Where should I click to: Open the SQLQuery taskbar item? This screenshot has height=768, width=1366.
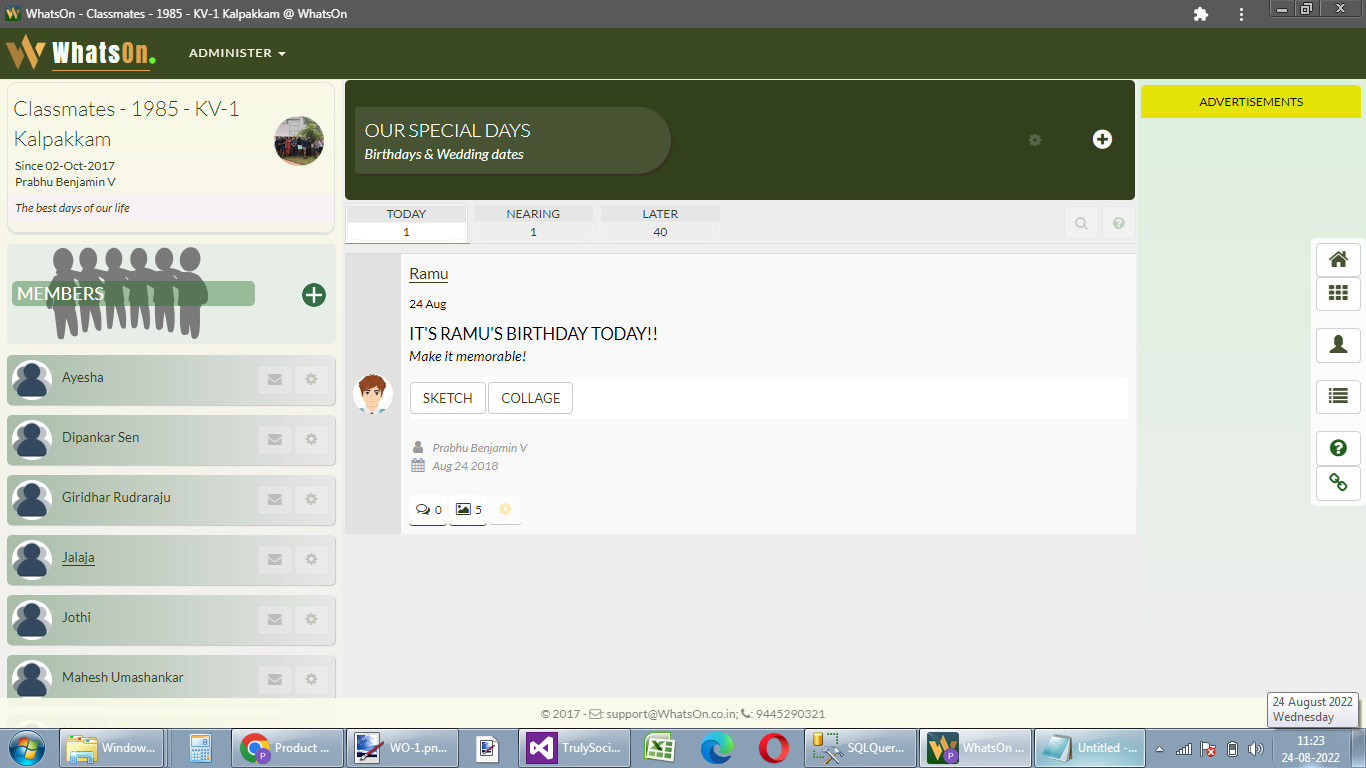(x=859, y=748)
